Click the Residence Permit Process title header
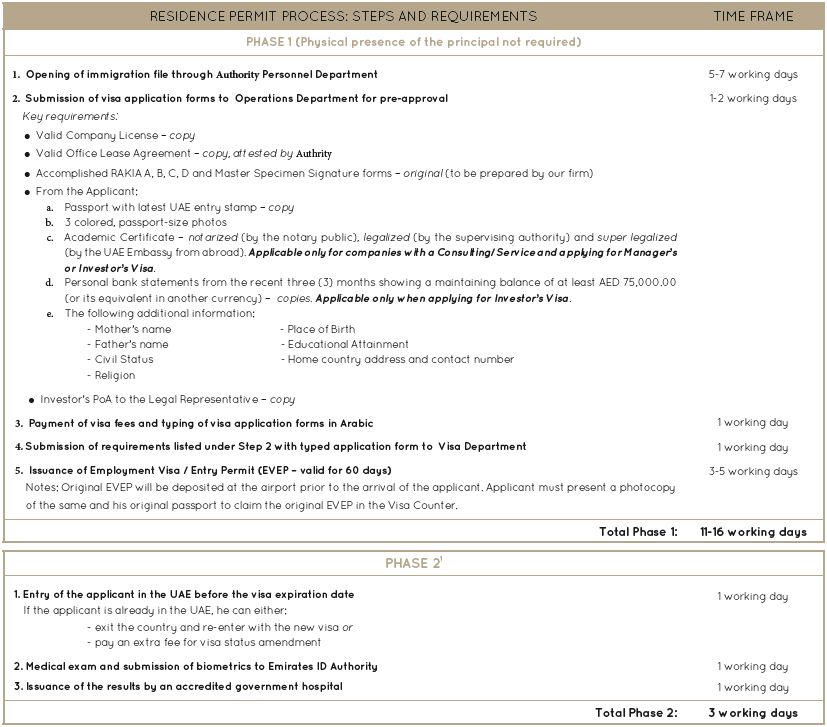Viewport: 827px width, 727px height. [x=343, y=16]
